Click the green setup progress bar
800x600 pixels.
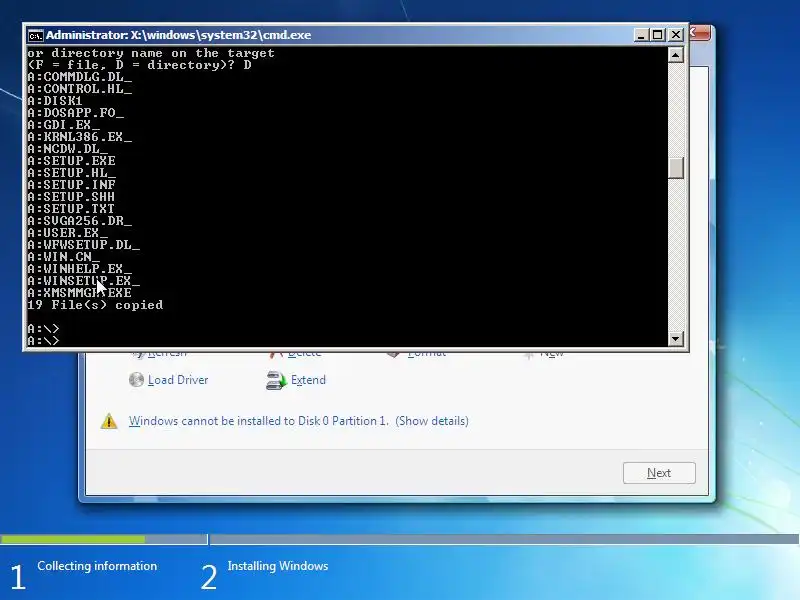pos(72,539)
